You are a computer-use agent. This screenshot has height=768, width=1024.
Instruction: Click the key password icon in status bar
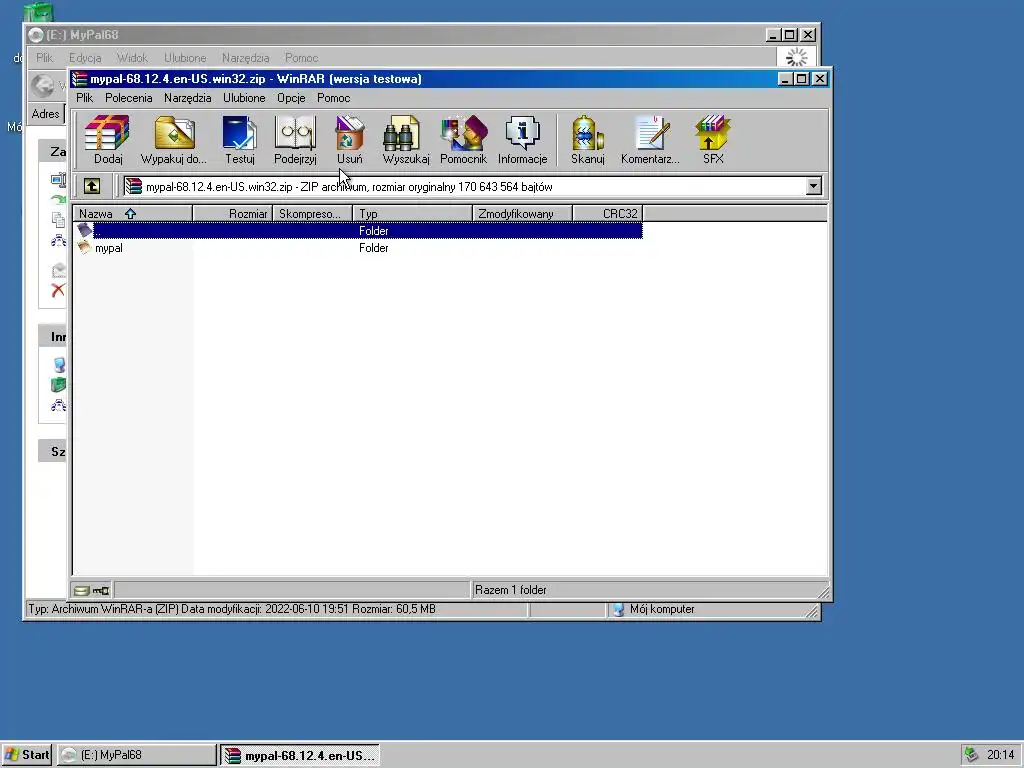101,590
